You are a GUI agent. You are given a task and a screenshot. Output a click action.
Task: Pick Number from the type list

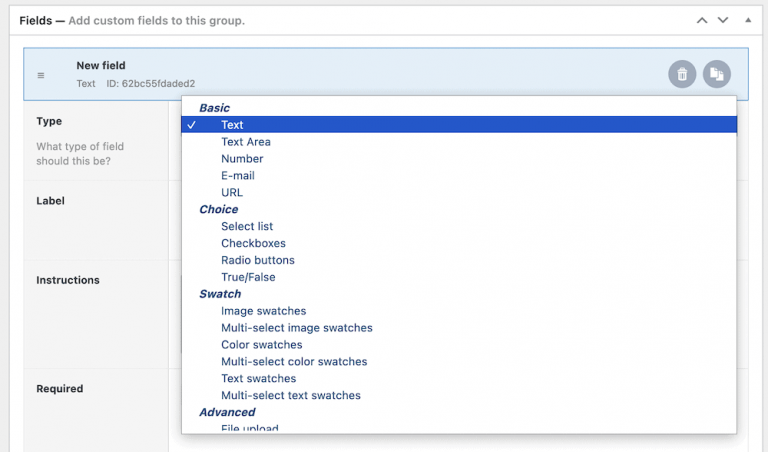[x=242, y=159]
